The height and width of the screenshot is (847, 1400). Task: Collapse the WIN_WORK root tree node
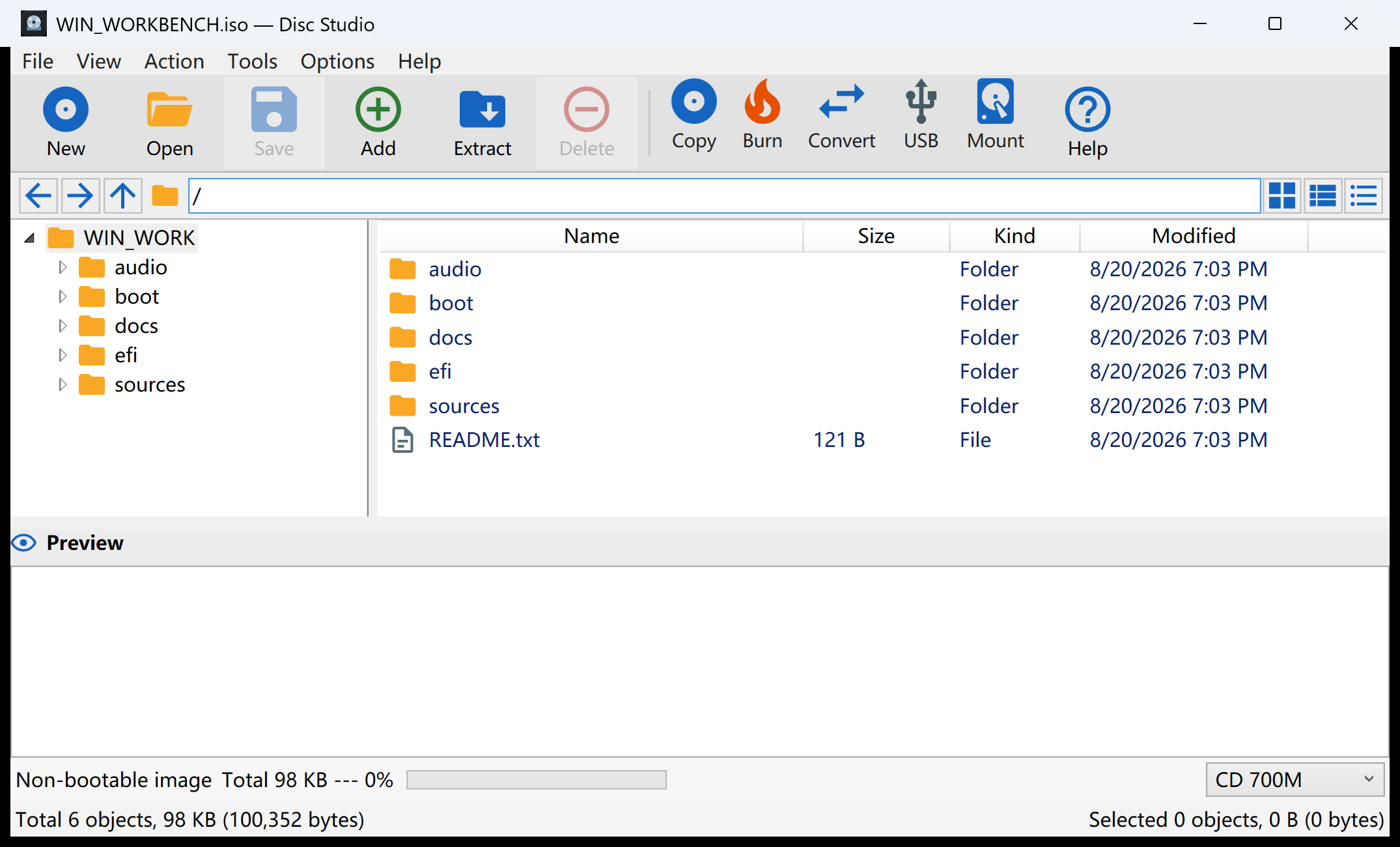[29, 238]
